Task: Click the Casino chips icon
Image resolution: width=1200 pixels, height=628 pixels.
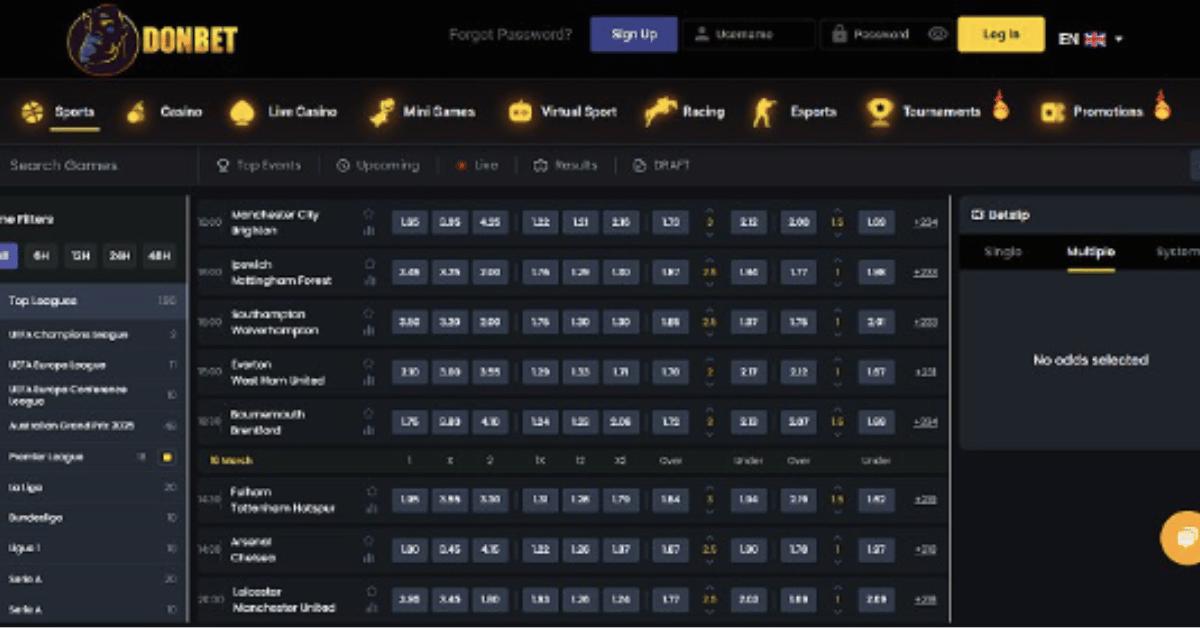Action: 136,112
